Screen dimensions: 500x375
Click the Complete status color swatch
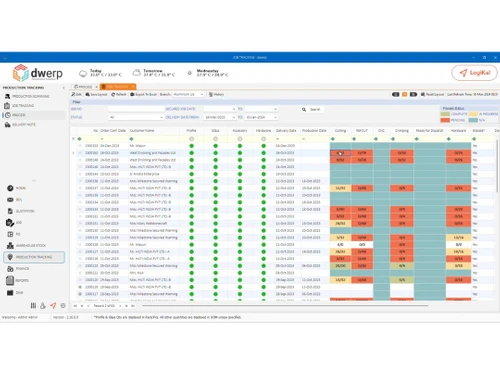coord(445,114)
